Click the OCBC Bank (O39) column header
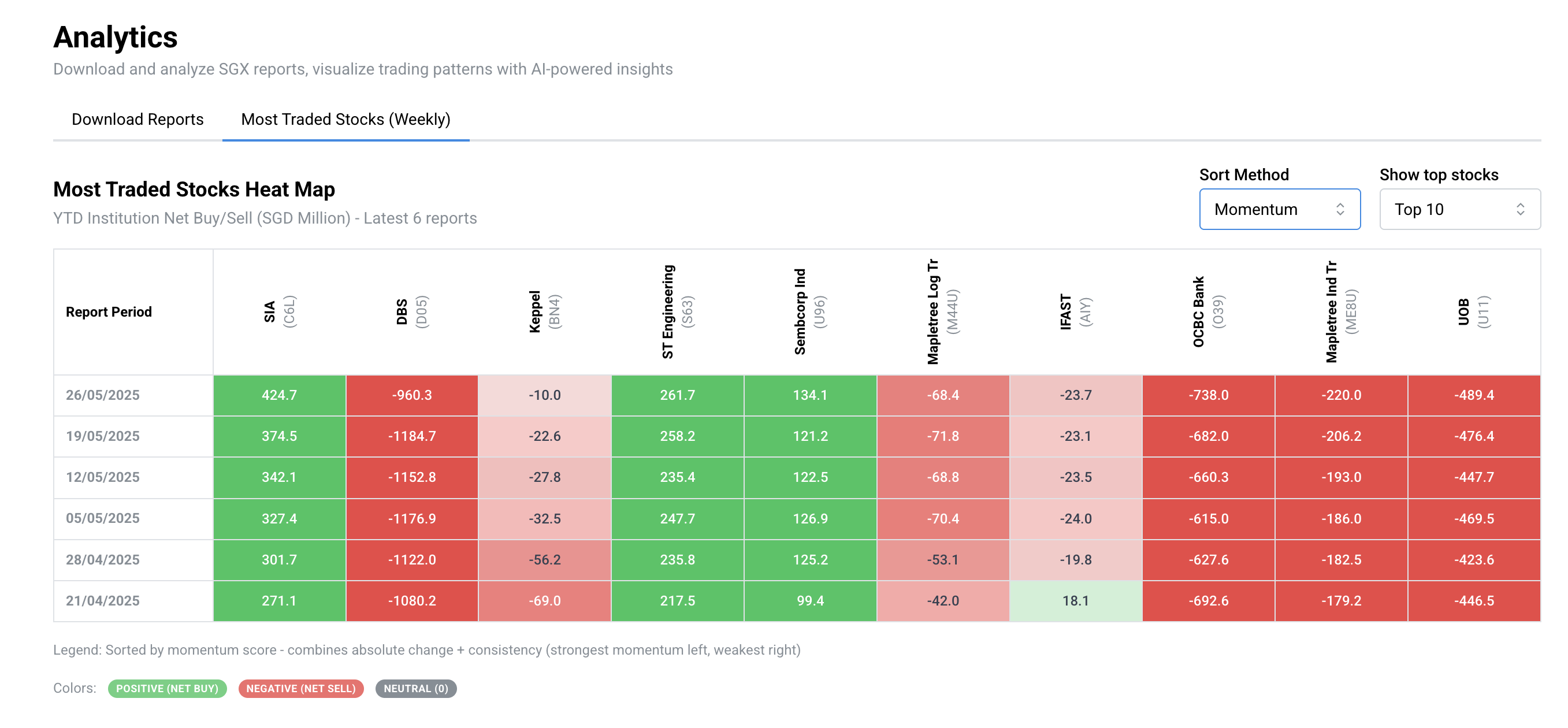Viewport: 1568px width, 728px height. click(1208, 311)
